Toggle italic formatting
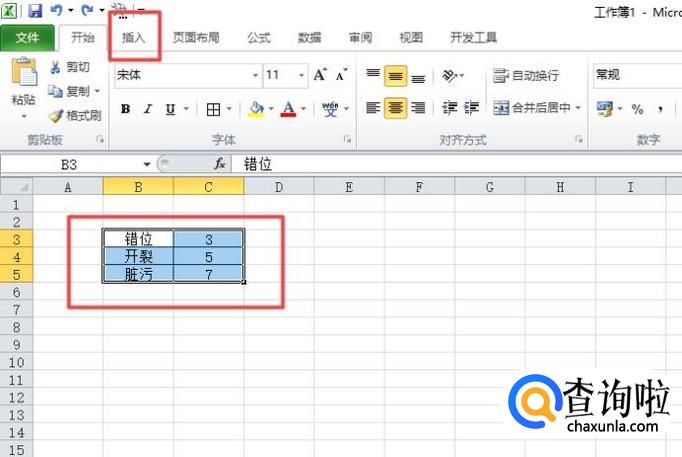The height and width of the screenshot is (457, 682). [x=148, y=109]
